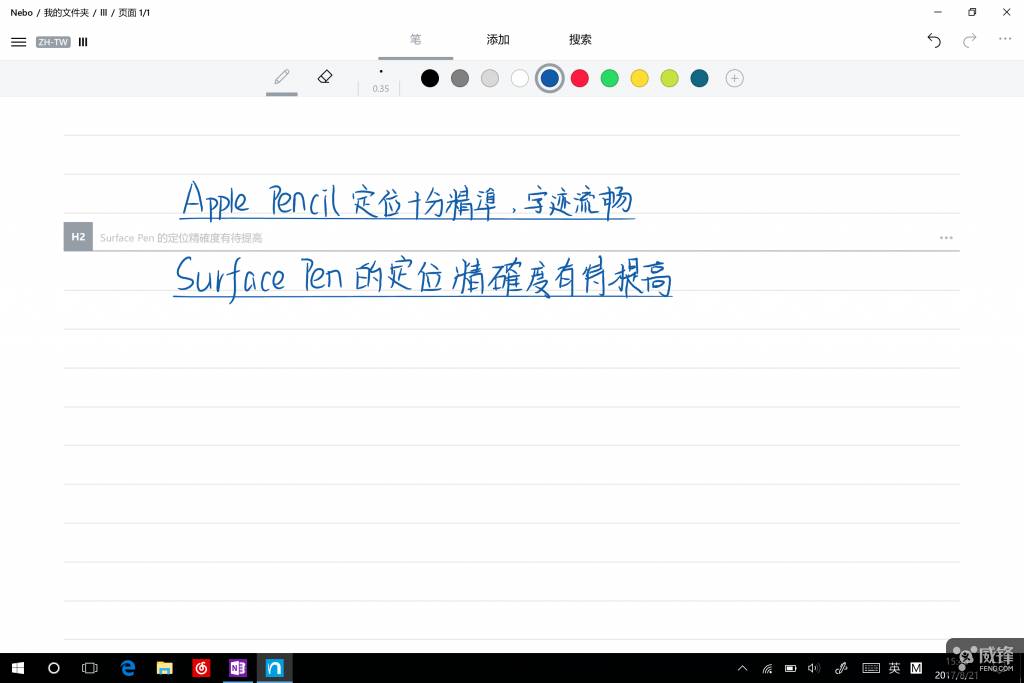Switch to the 添加 (Add) tab

pos(498,40)
